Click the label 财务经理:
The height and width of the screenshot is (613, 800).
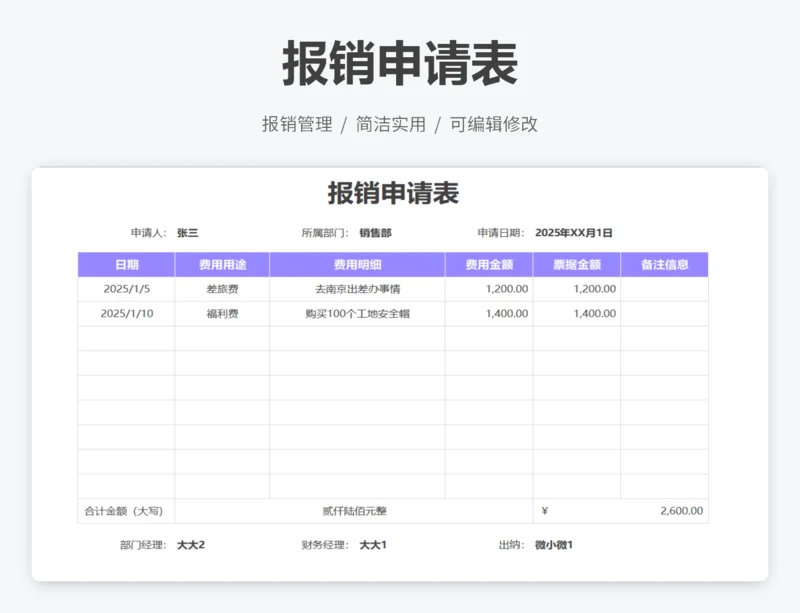pos(325,545)
